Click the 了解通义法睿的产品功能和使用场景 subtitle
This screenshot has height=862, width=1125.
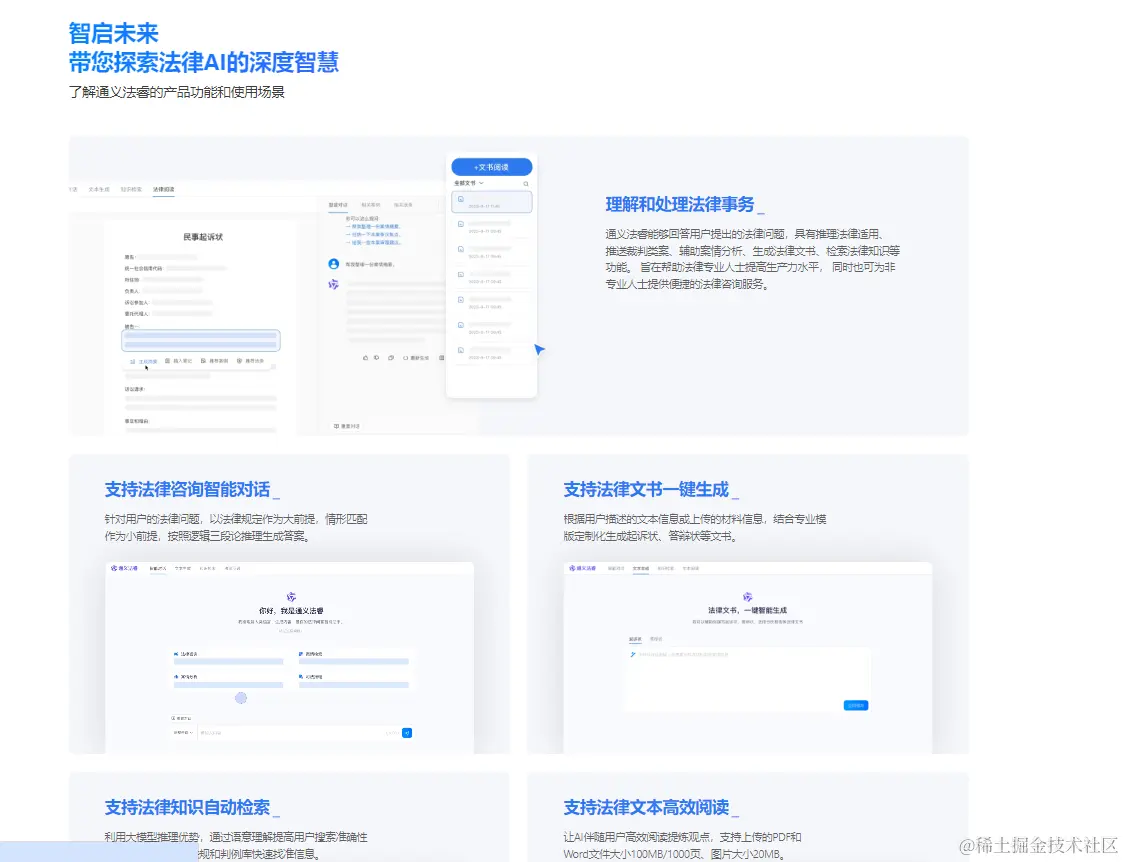pos(176,92)
